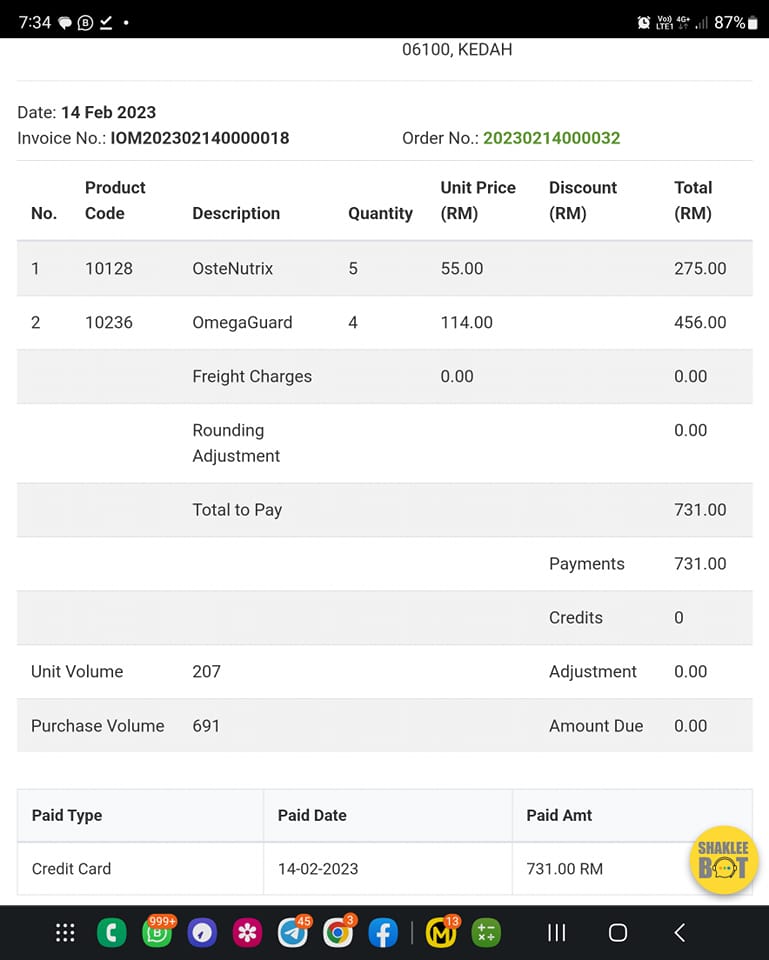The image size is (769, 960).
Task: Tap the Paid Type column header
Action: (x=67, y=815)
